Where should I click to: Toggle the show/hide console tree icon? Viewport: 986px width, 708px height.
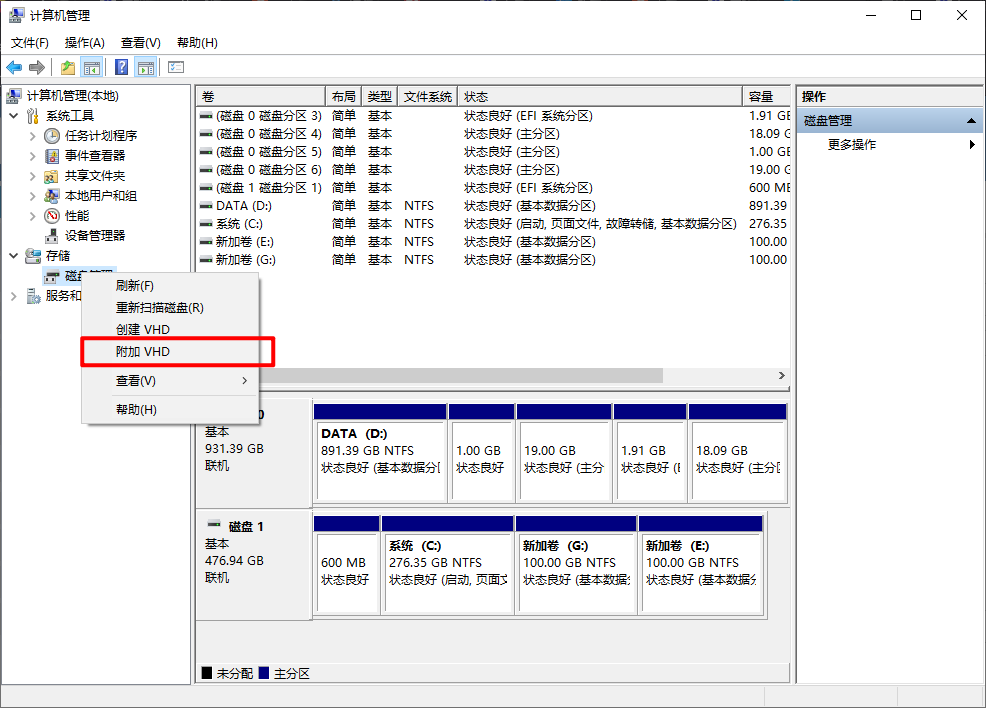point(92,67)
